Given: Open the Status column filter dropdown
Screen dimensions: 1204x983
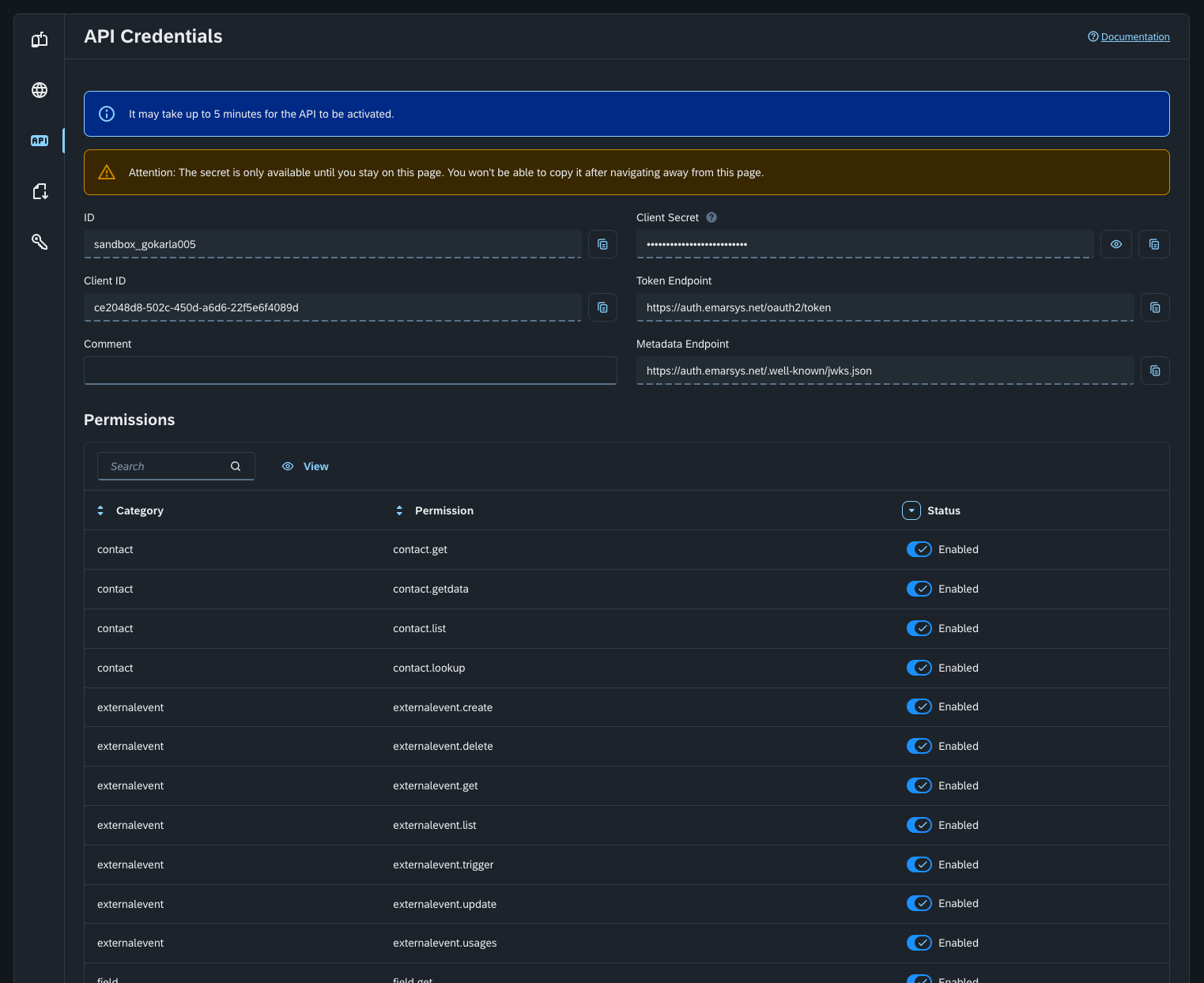Looking at the screenshot, I should pyautogui.click(x=911, y=510).
